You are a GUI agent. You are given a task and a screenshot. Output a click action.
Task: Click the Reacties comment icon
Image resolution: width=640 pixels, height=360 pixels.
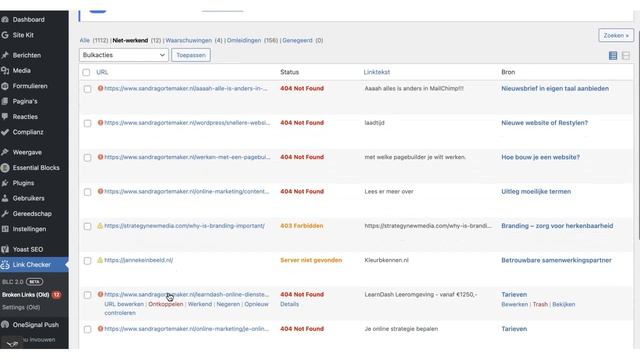point(5,117)
